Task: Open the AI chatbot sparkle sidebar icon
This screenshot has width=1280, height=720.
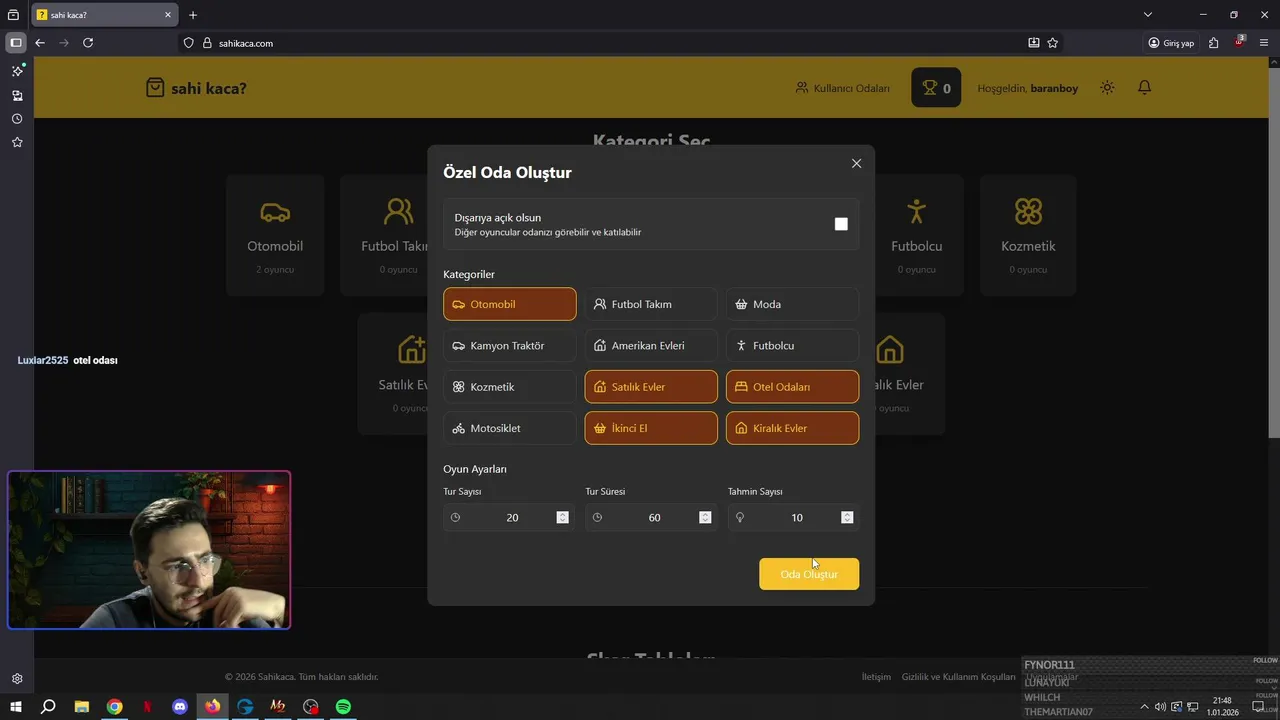Action: click(17, 72)
